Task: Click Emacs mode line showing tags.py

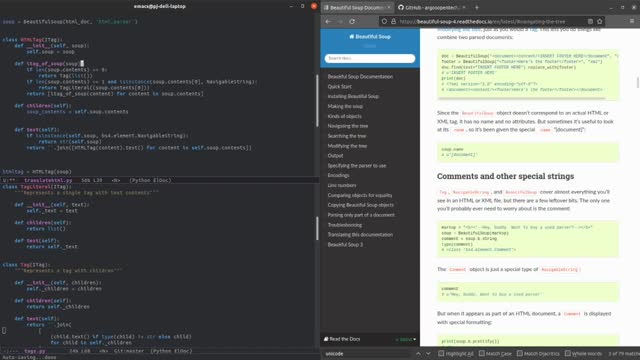Action: [x=159, y=351]
